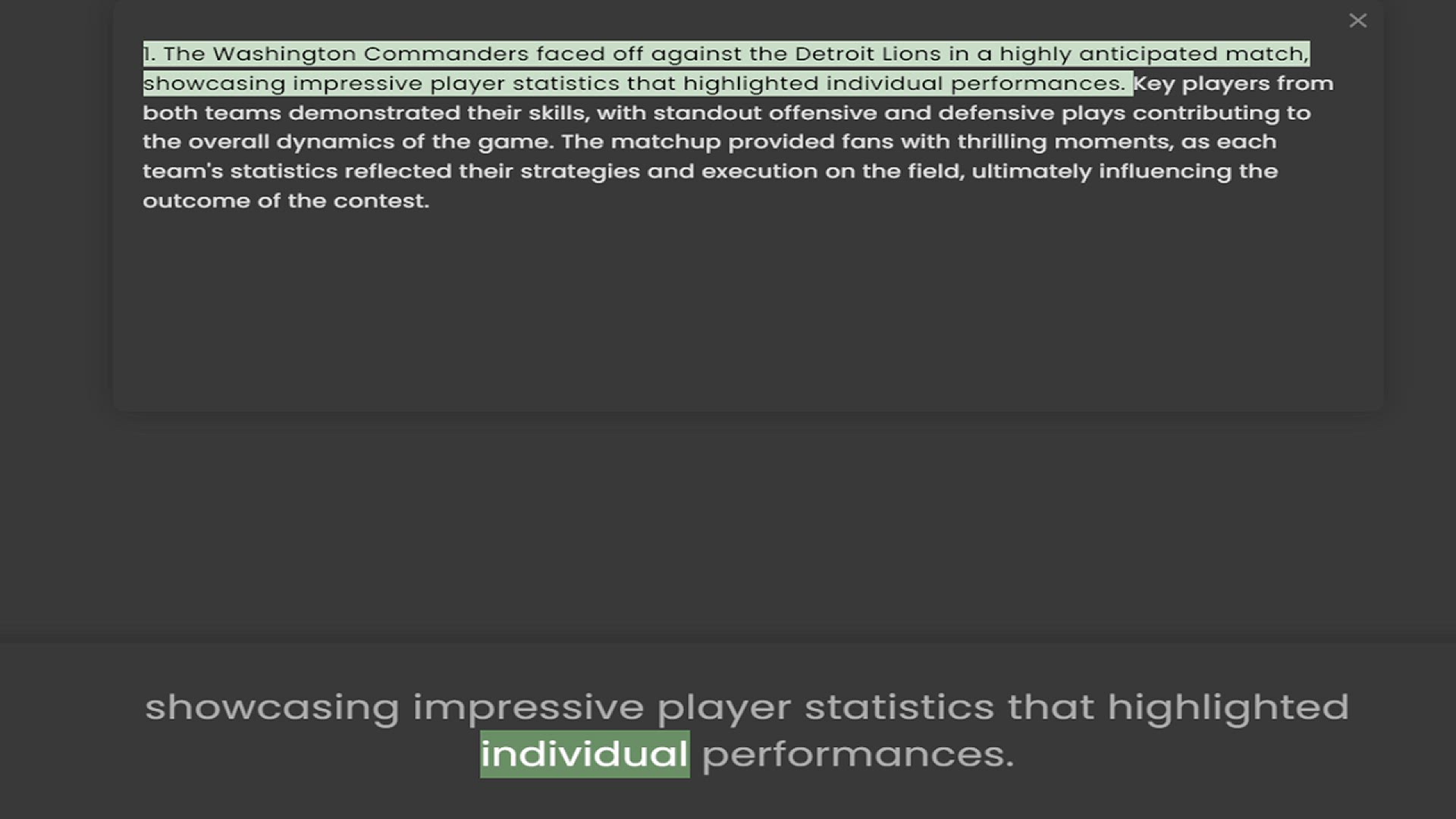Click the word "impressive" in the bottom caption
This screenshot has width=1456, height=819.
[x=528, y=708]
